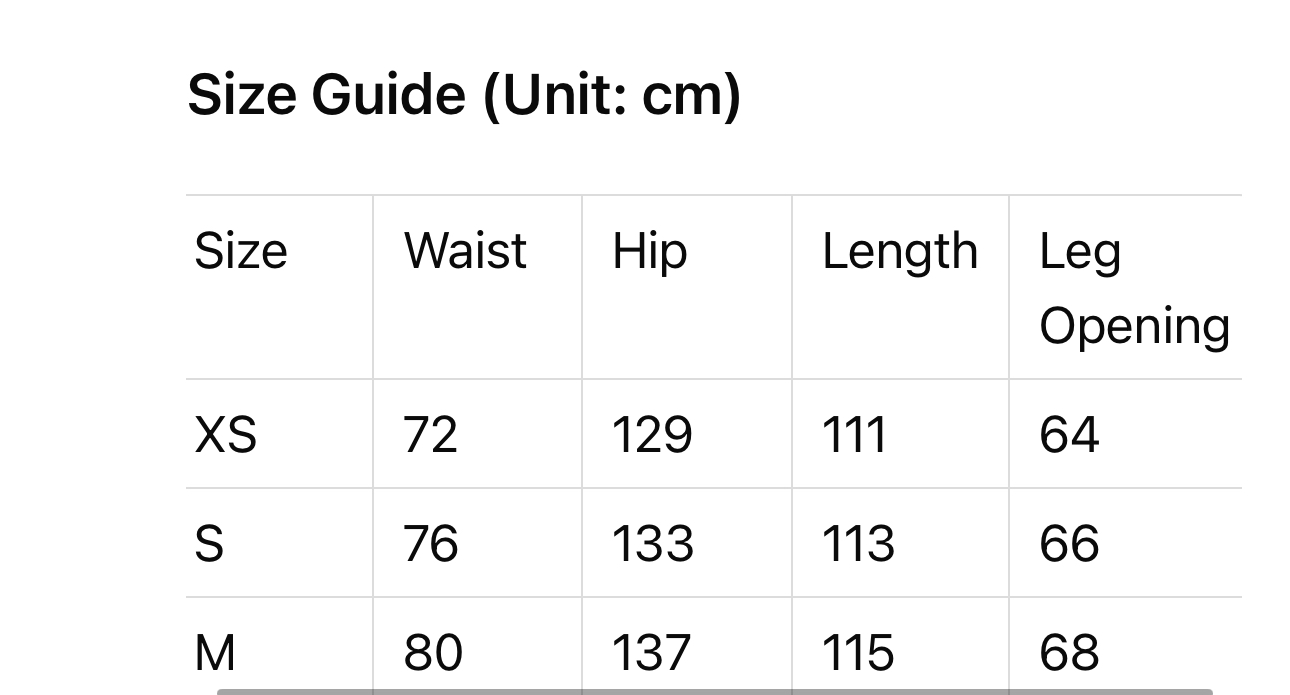This screenshot has width=1290, height=695.
Task: Click the M waist value 80
Action: click(x=432, y=652)
